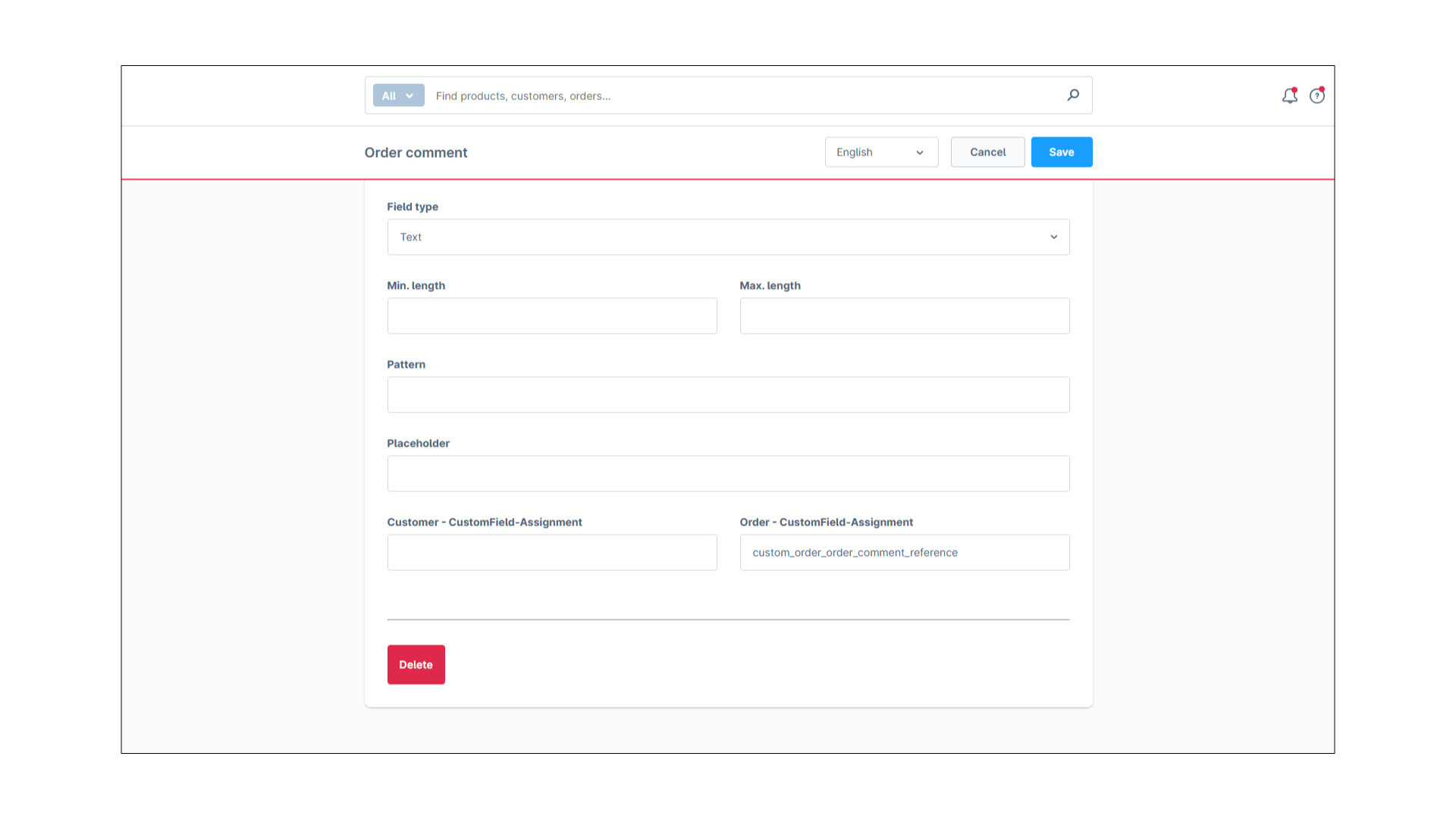
Task: Click Cancel to discard changes
Action: tap(988, 152)
